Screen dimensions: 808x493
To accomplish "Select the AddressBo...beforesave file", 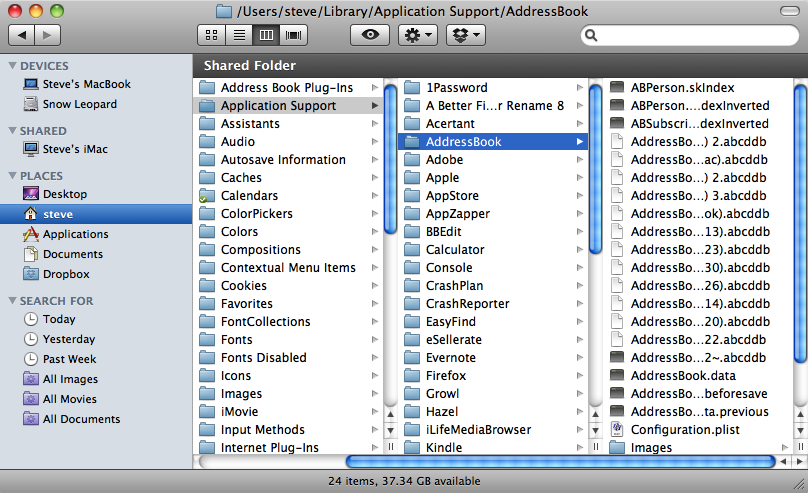I will click(x=698, y=394).
